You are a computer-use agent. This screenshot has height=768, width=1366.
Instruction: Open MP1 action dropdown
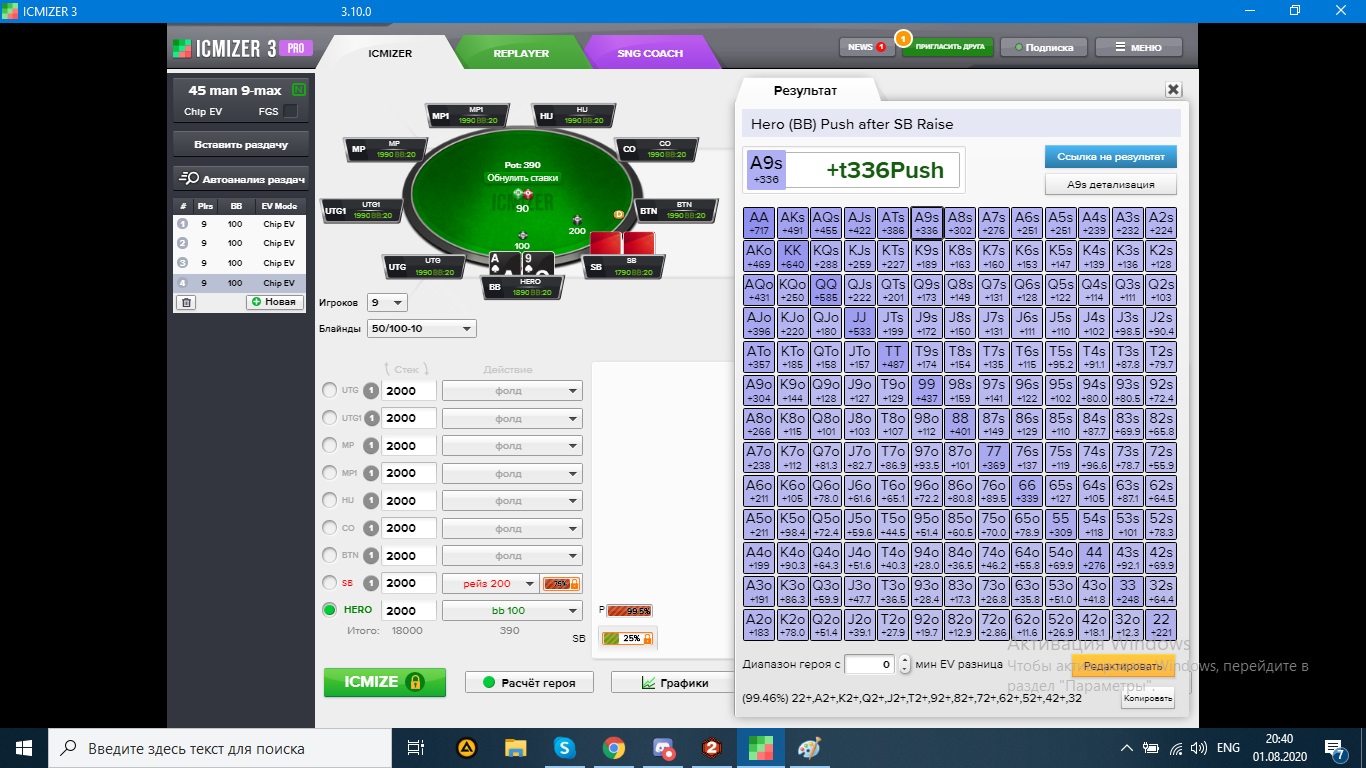512,473
